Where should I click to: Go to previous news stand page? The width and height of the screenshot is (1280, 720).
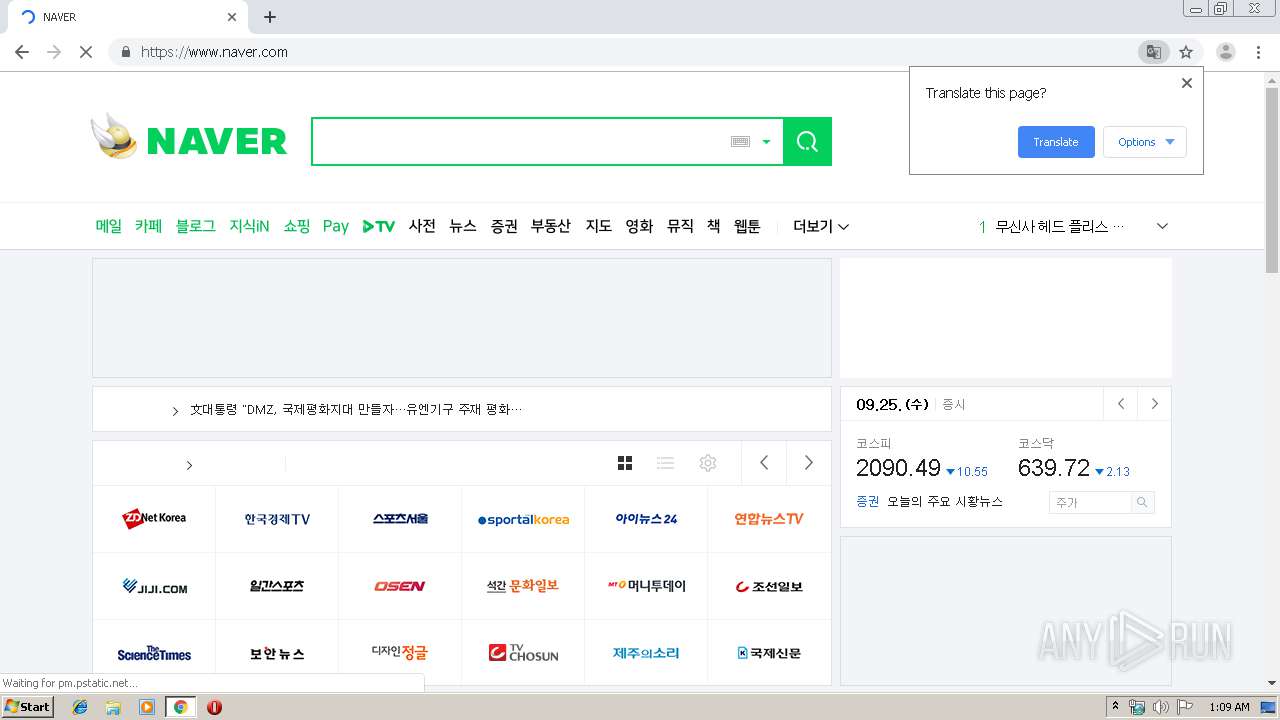pyautogui.click(x=764, y=463)
